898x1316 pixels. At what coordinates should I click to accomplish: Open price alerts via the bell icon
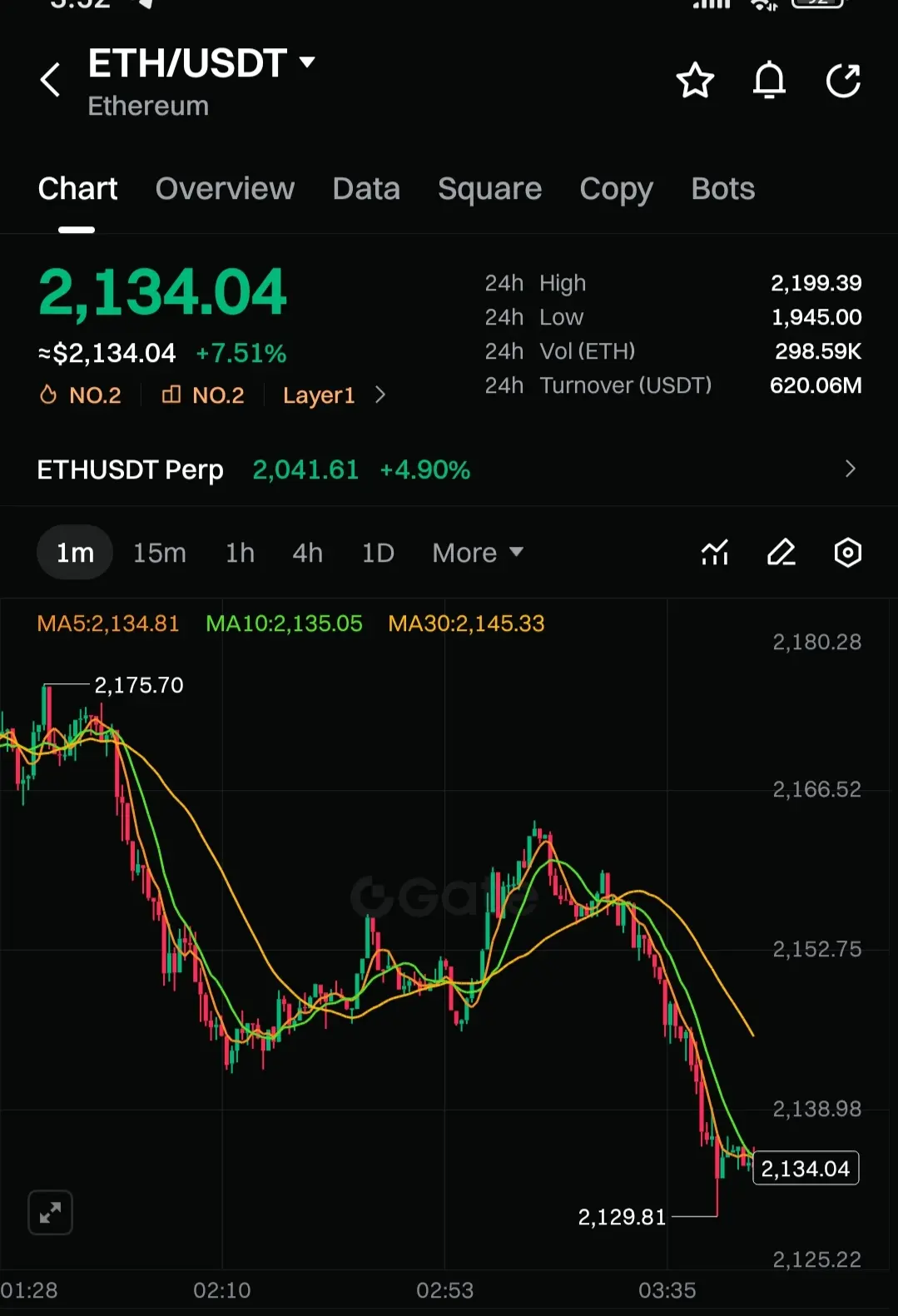pos(769,81)
